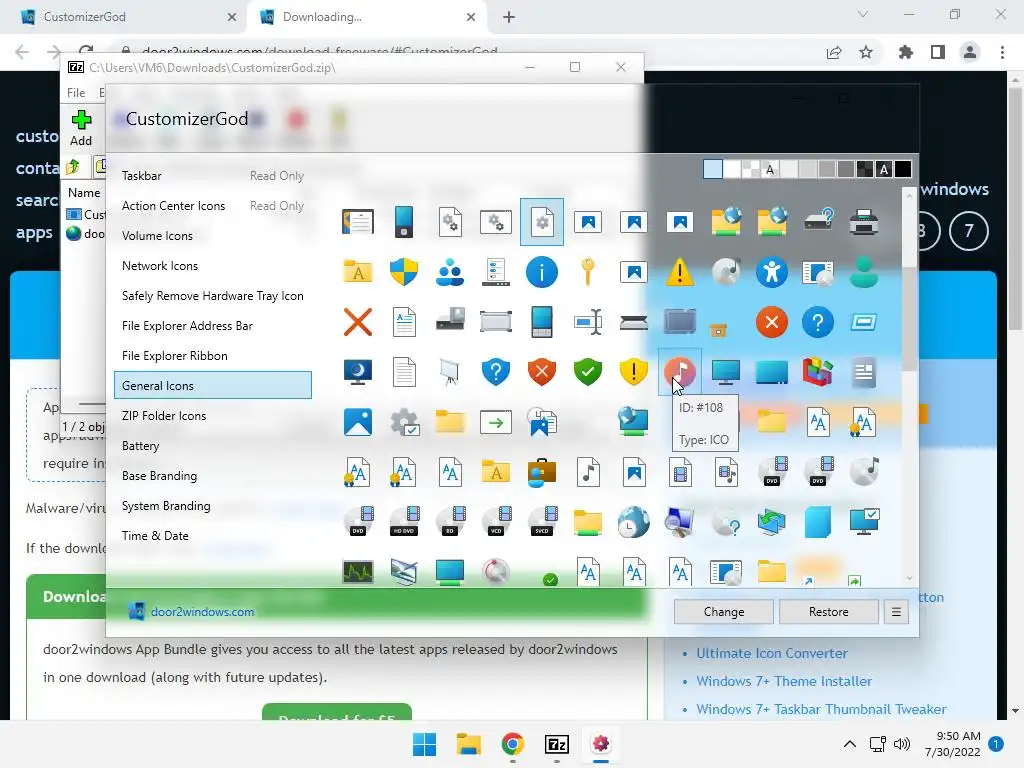Choose the landscape picture icon

(358, 422)
